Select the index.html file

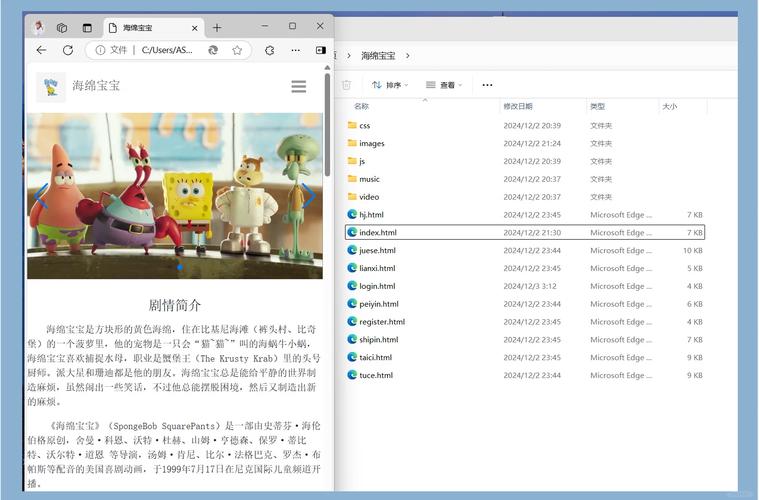[x=525, y=232]
